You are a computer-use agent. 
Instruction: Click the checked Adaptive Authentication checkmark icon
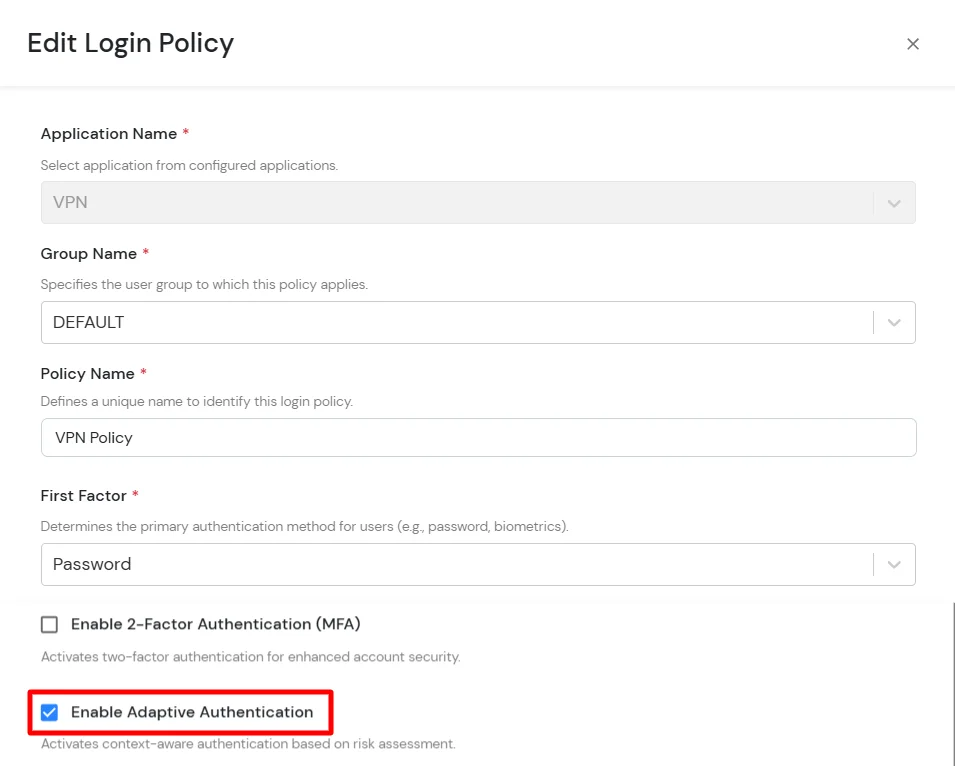[50, 712]
